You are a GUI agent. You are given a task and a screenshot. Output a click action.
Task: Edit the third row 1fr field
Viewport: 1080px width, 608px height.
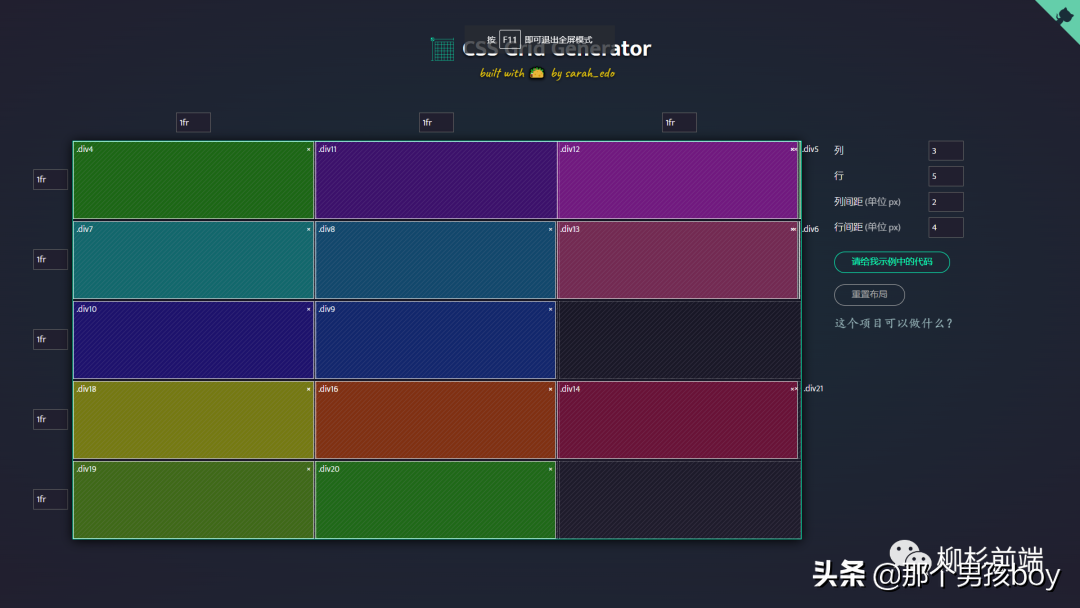tap(50, 339)
